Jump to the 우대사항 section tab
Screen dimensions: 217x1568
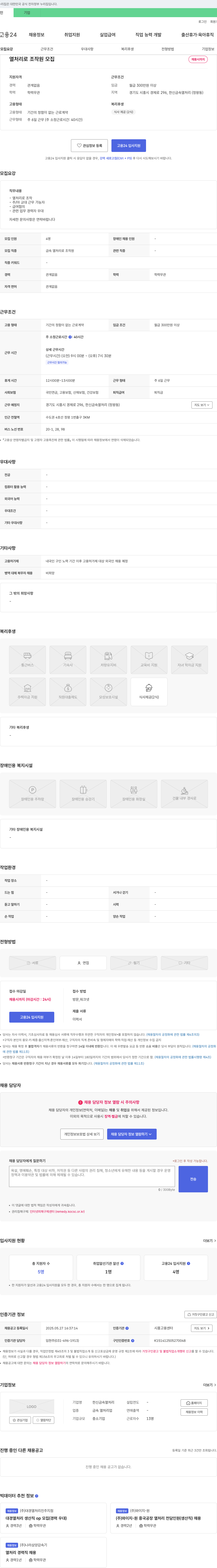(x=87, y=49)
